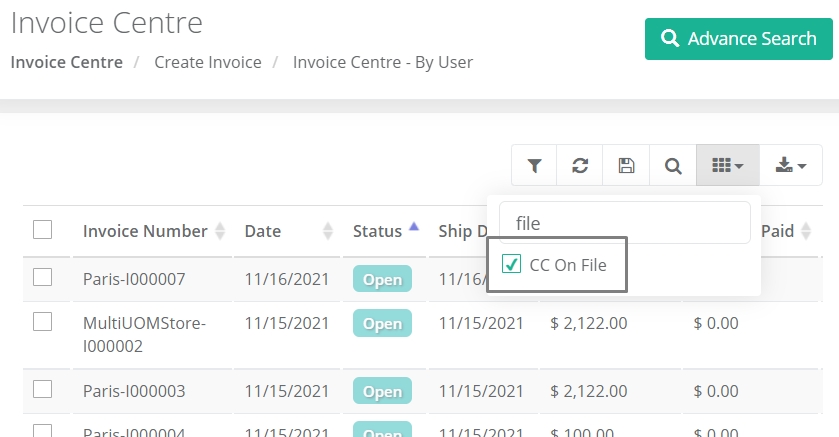Sort by Date column arrows
839x437 pixels.
pos(328,231)
